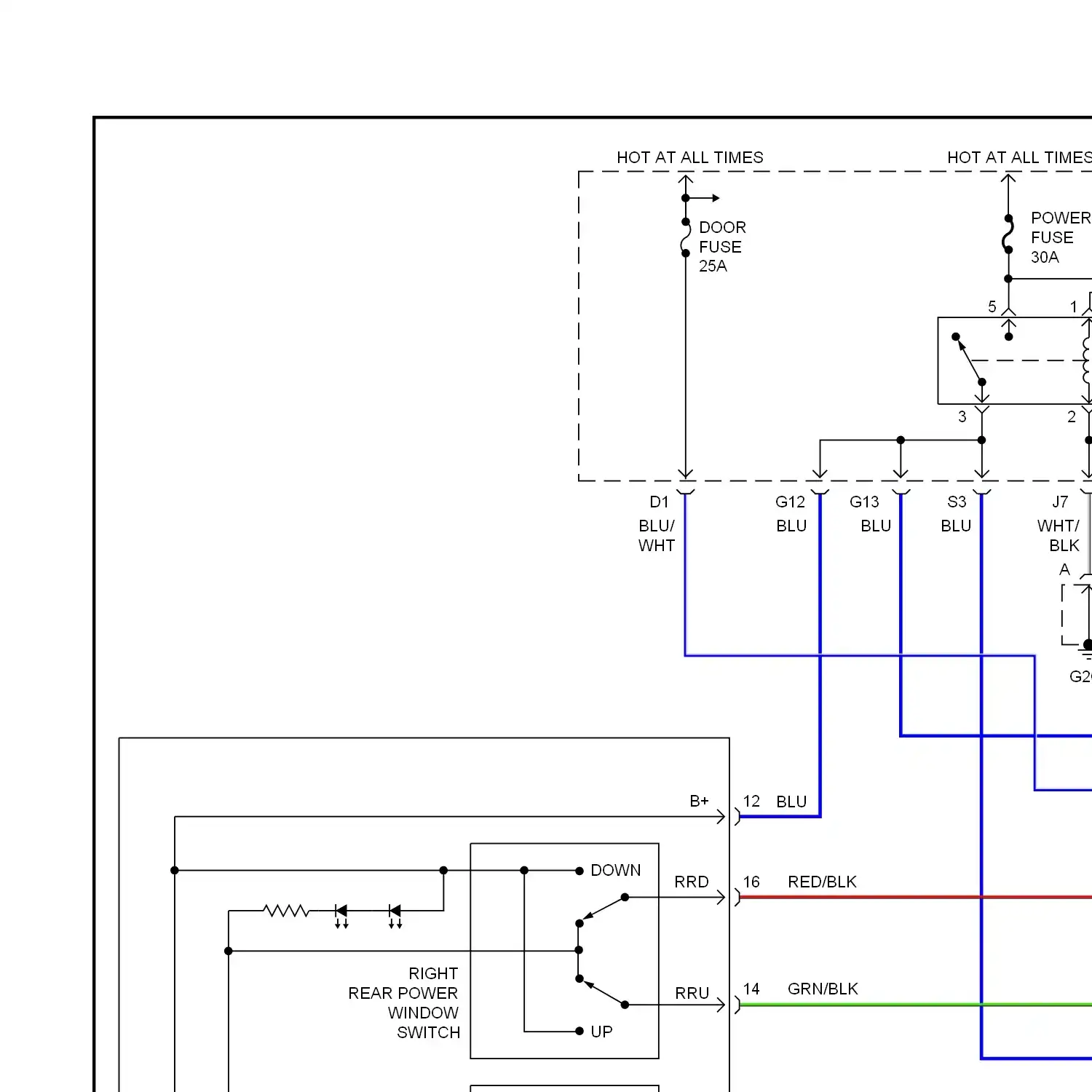Select the G12 connector label

790,502
